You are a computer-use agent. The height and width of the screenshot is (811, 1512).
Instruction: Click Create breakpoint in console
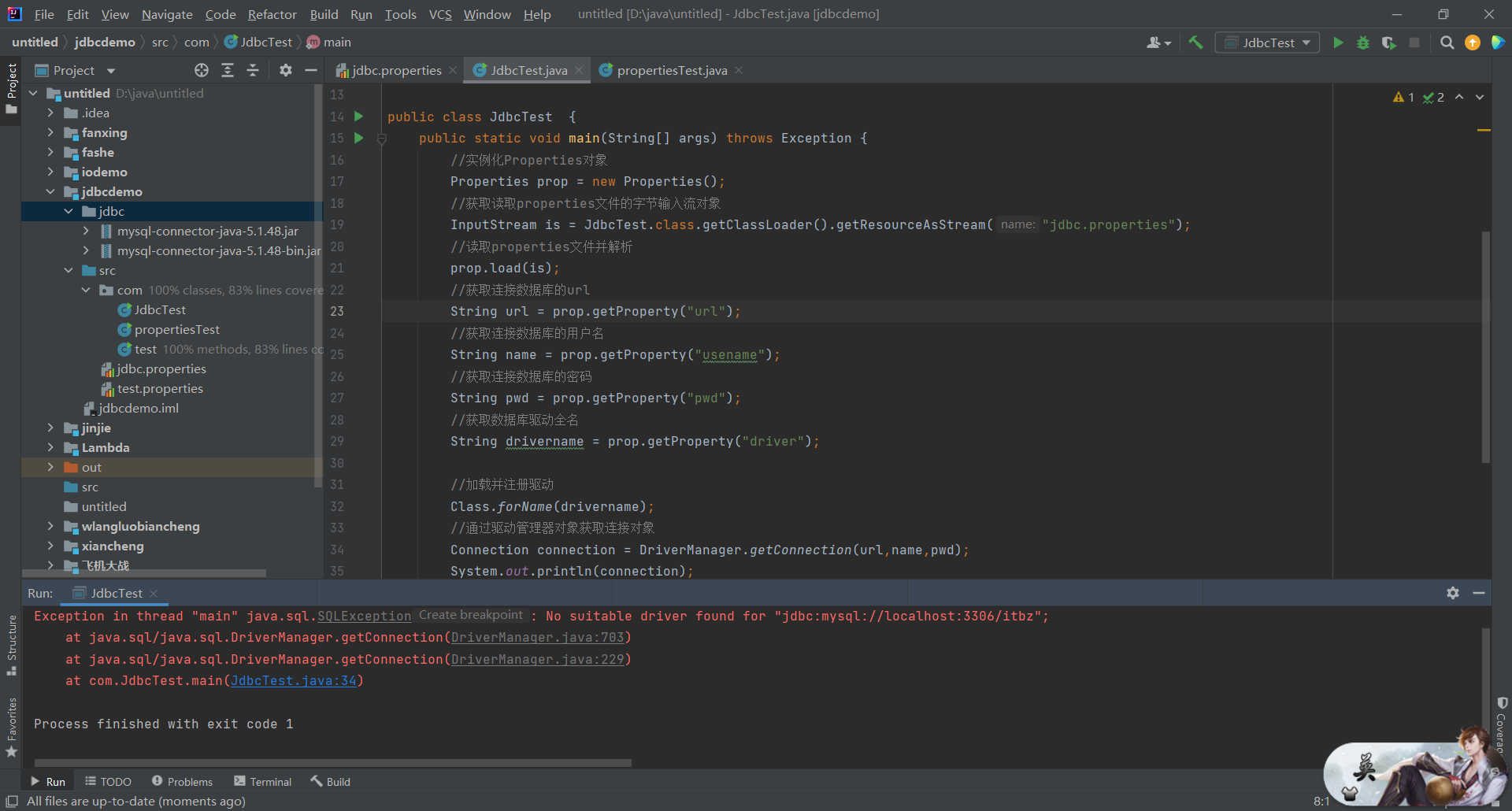click(471, 615)
